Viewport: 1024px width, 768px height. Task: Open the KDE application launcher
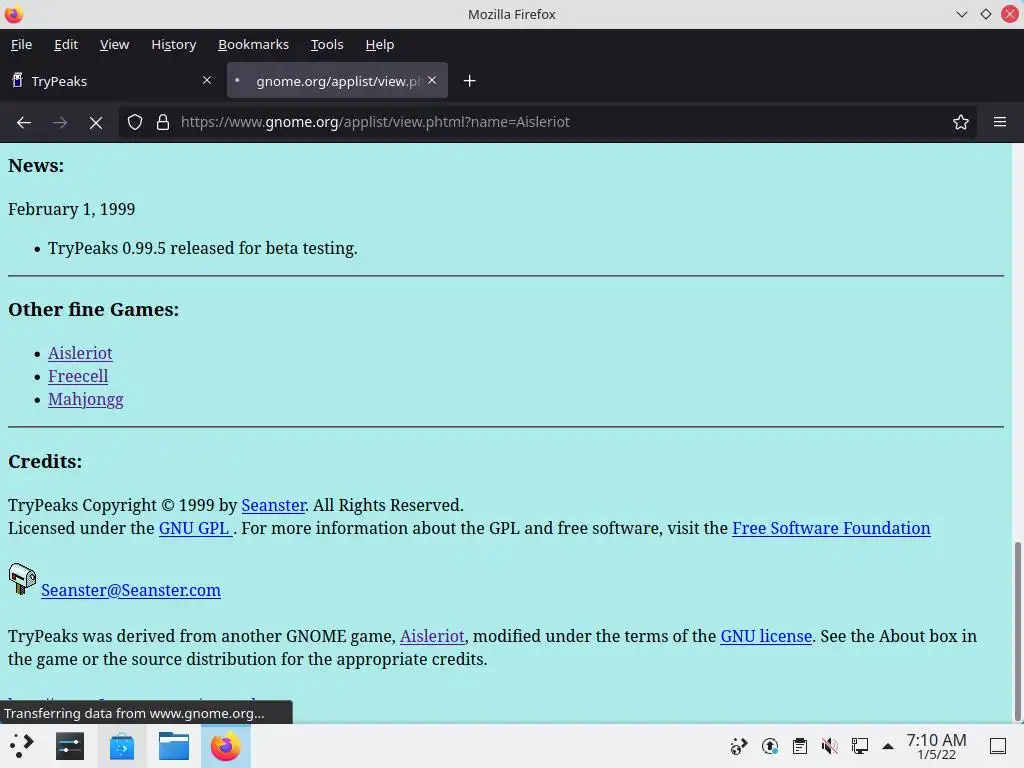tap(22, 746)
